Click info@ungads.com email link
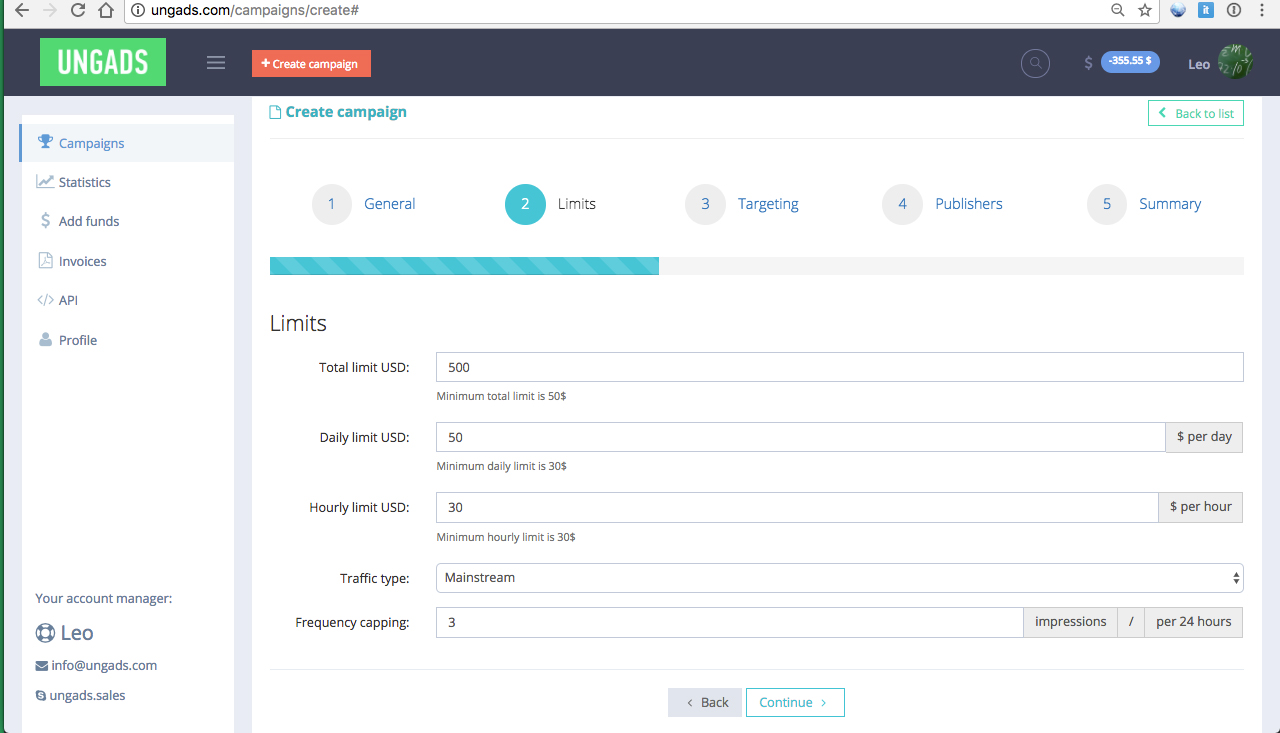Viewport: 1280px width, 733px height. pos(104,666)
